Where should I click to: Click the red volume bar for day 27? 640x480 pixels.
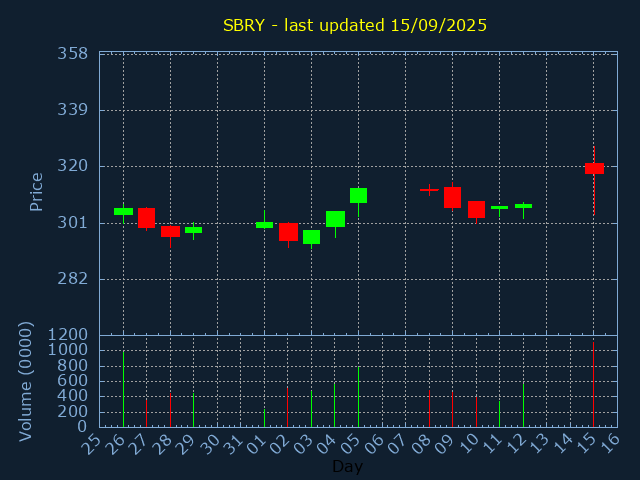[x=147, y=413]
